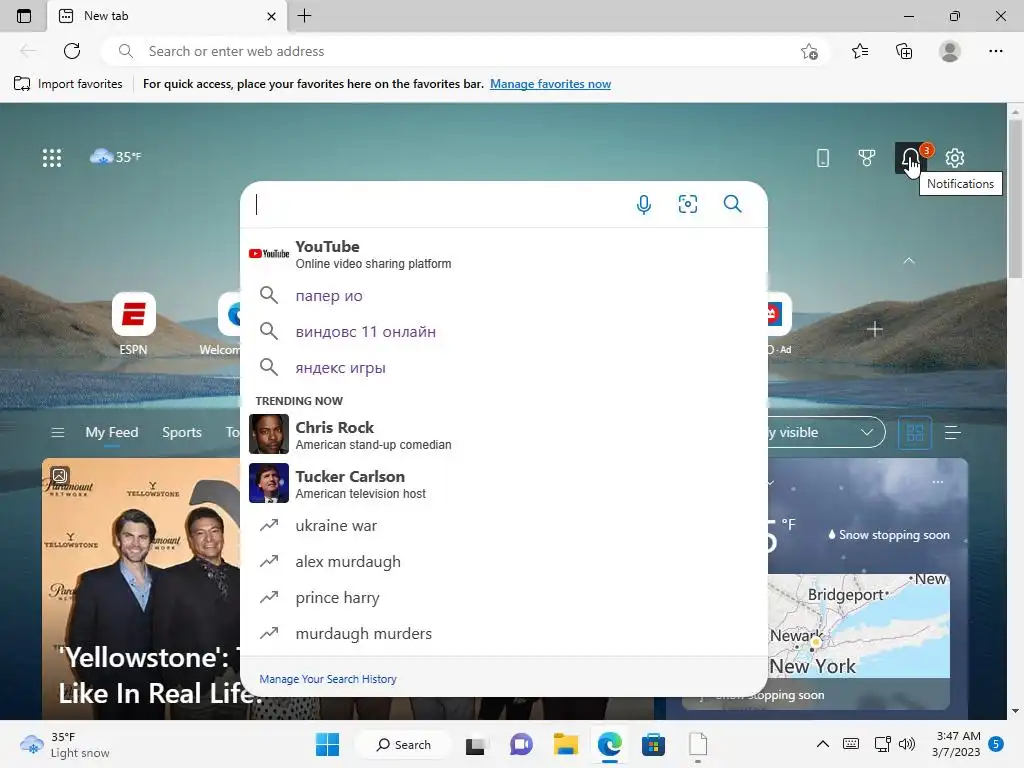Image resolution: width=1024 pixels, height=768 pixels.
Task: Click into the Bing search text field
Action: click(x=438, y=204)
